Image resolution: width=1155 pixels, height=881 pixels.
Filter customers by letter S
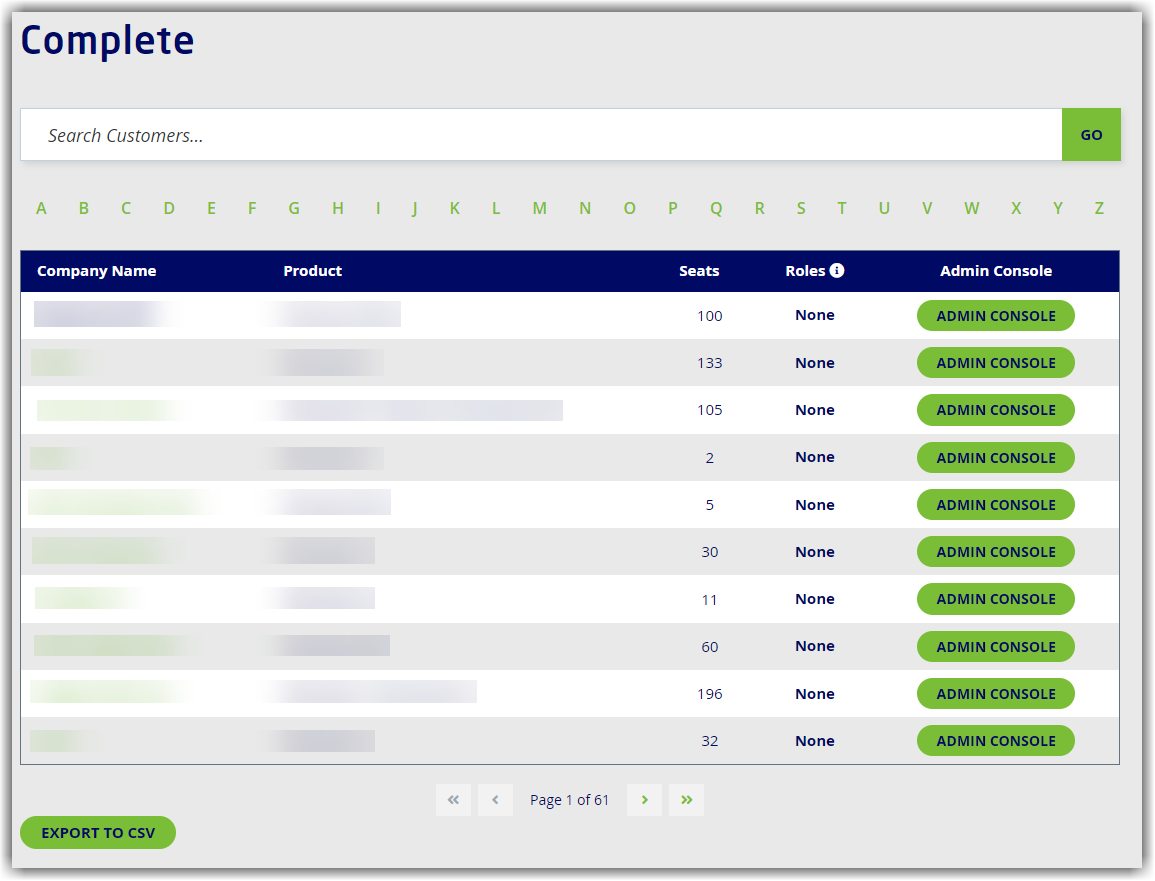801,208
